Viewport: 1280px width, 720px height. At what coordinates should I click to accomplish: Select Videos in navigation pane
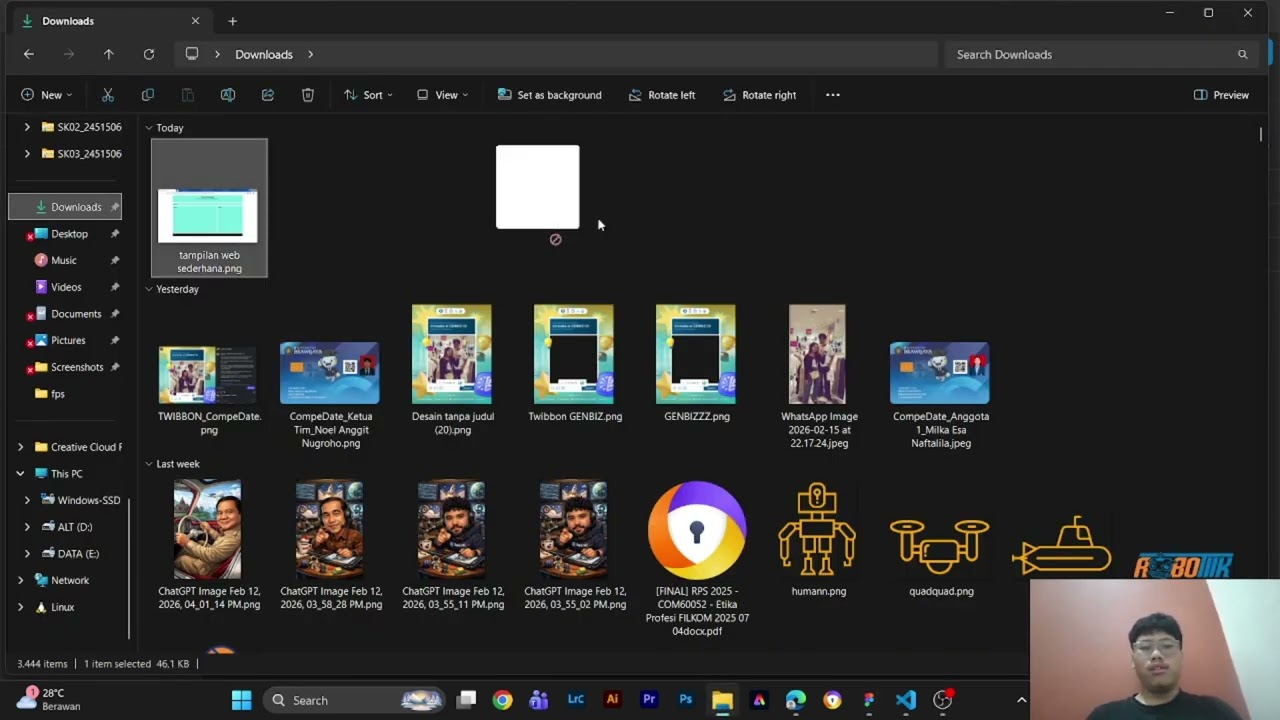pos(66,287)
